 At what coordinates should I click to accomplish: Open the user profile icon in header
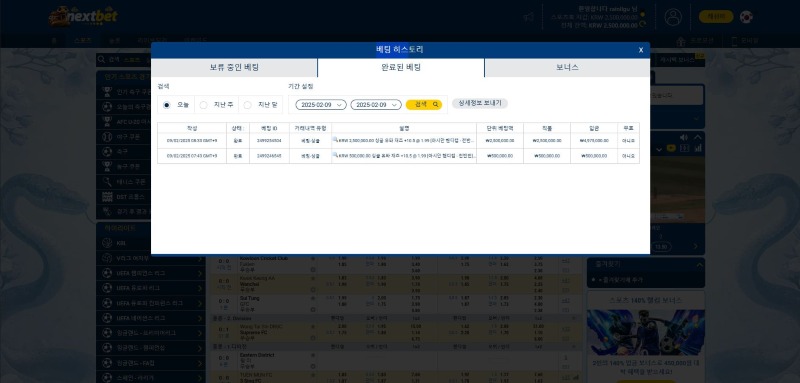[673, 17]
